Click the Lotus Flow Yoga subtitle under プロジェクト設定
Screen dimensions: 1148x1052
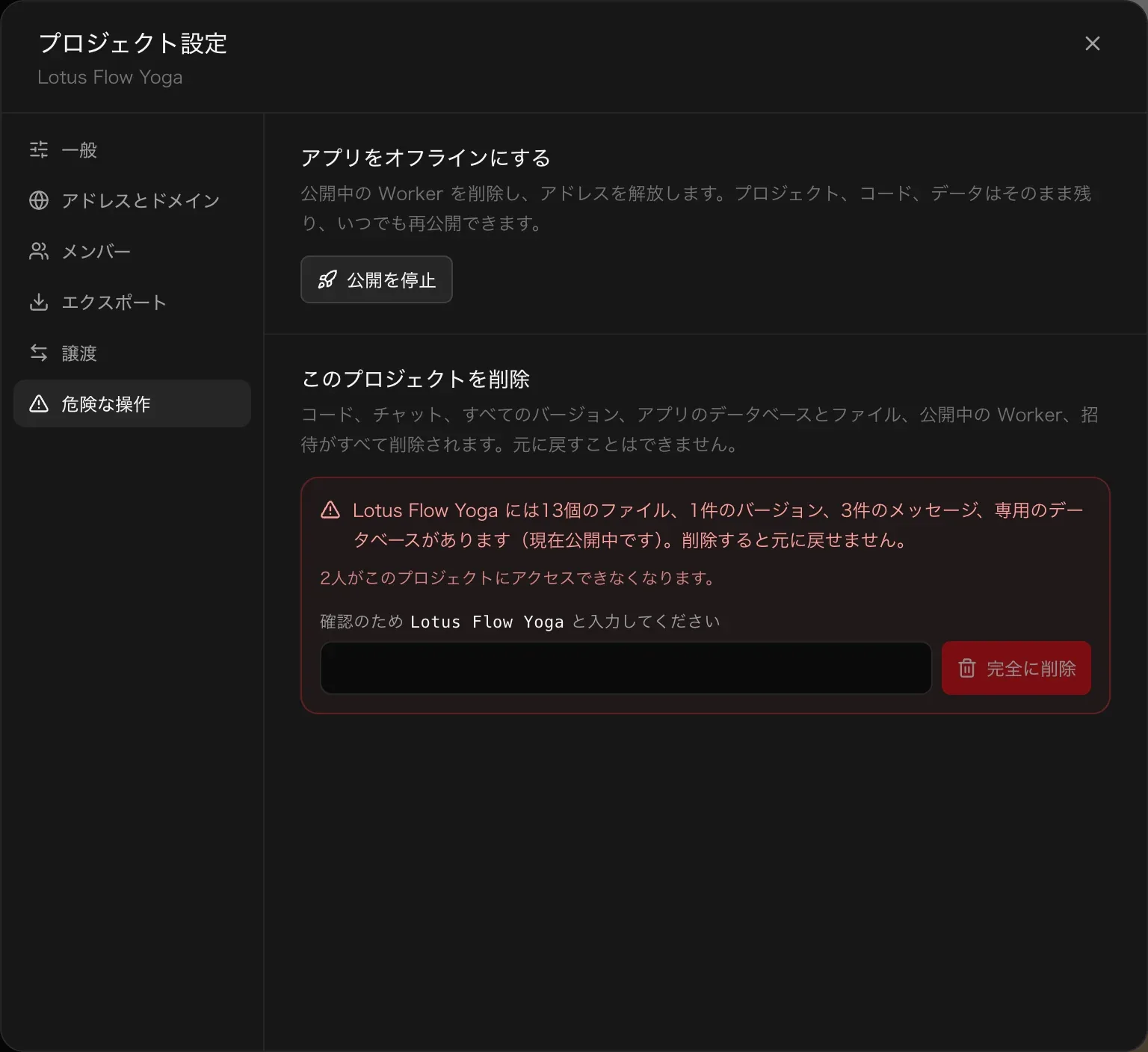pos(110,77)
